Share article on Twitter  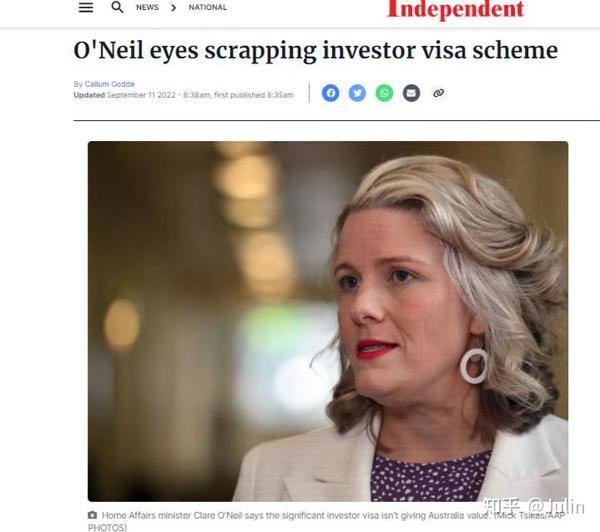[357, 93]
